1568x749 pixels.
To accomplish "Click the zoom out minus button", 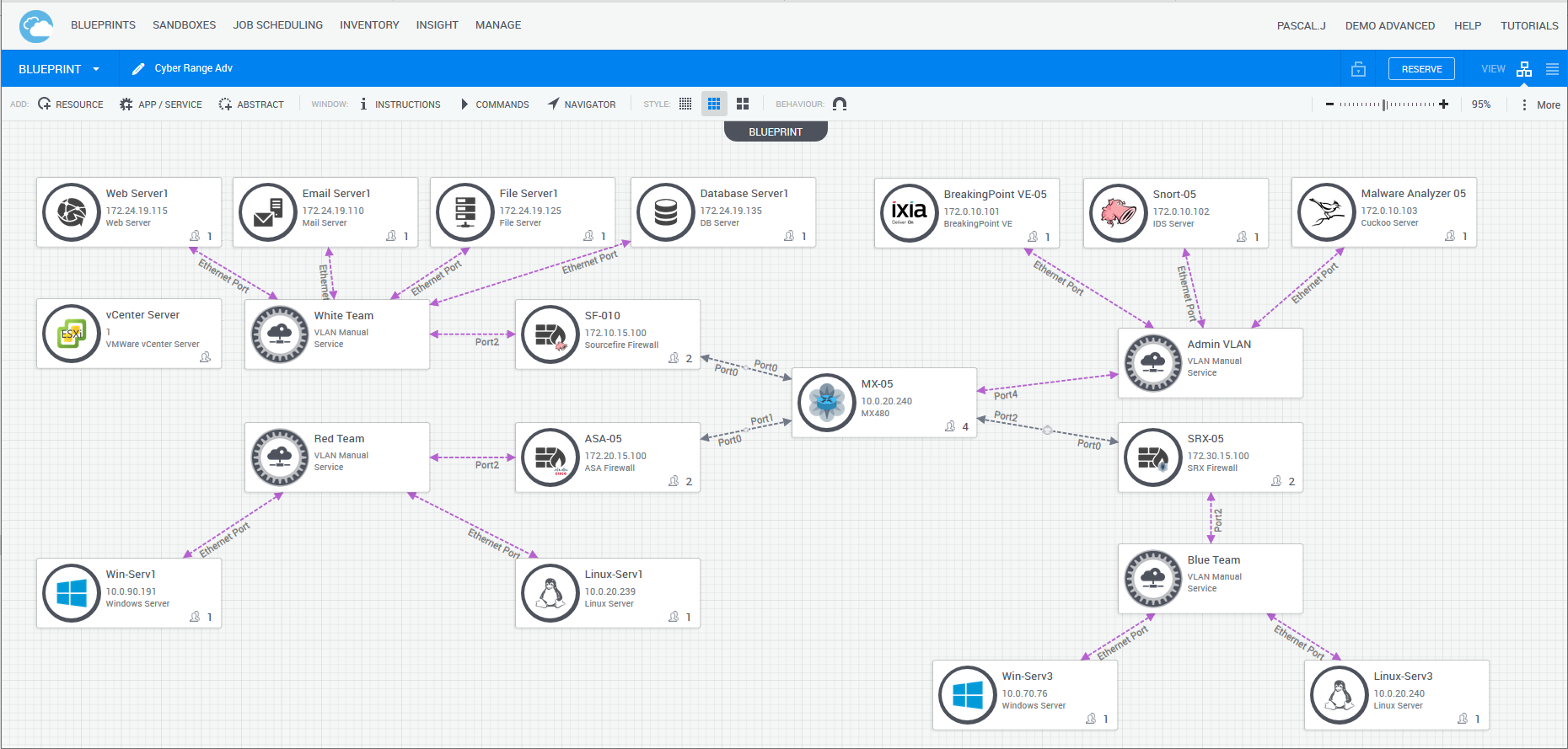I will pyautogui.click(x=1329, y=104).
